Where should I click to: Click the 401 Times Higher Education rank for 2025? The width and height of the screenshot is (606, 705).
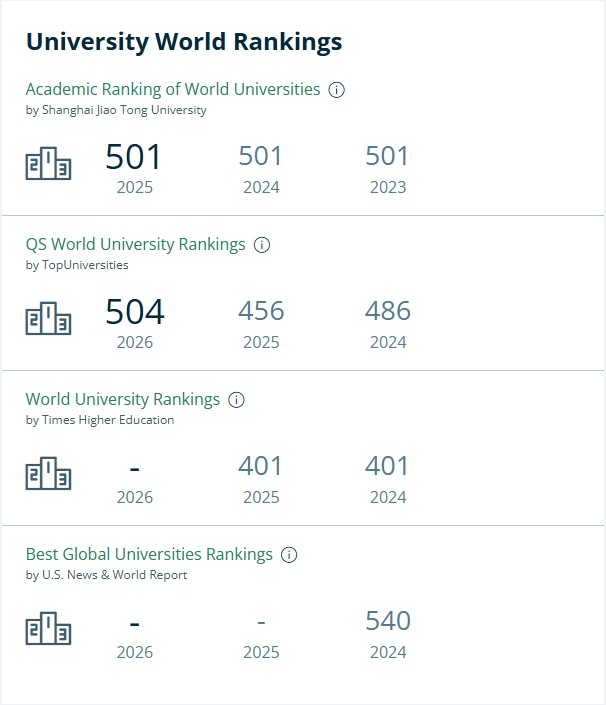[260, 466]
